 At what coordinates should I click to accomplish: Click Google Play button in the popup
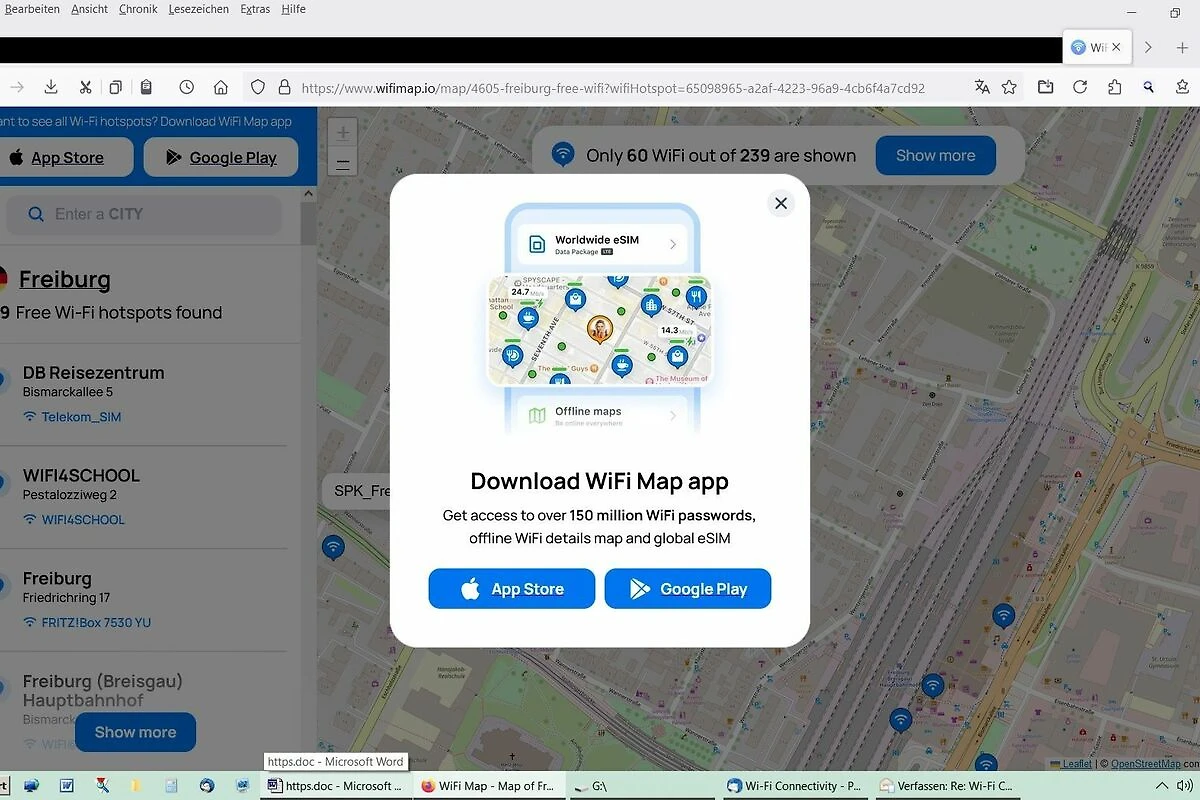click(688, 589)
